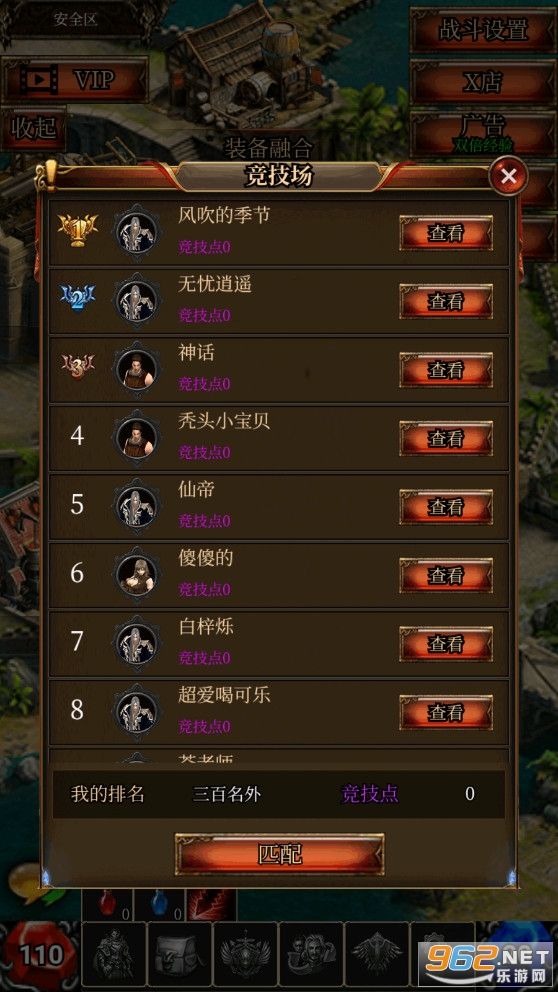Image resolution: width=558 pixels, height=992 pixels.
Task: Select the eagle wings emblem icon
Action: (376, 955)
